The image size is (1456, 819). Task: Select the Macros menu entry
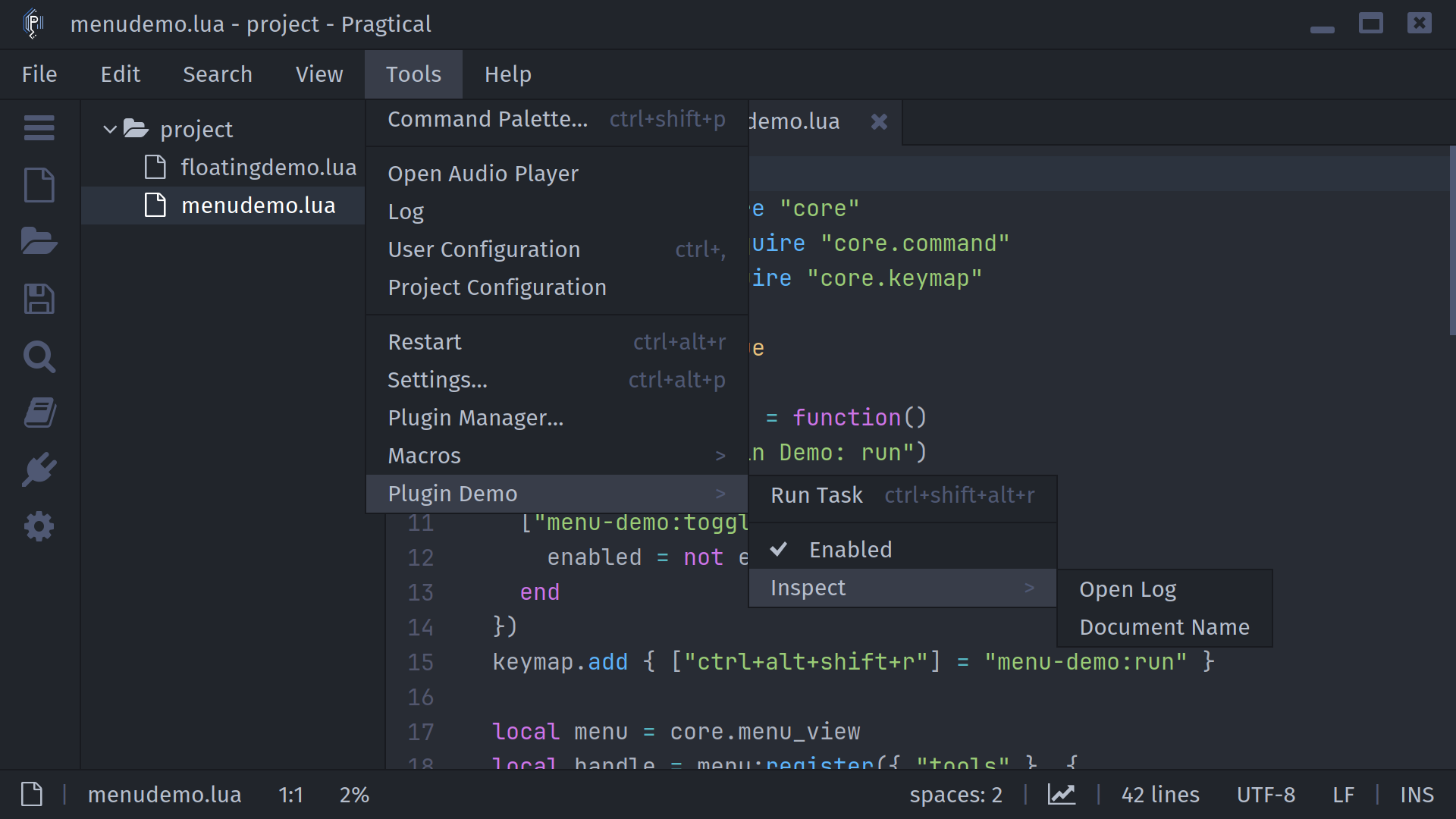click(x=557, y=456)
